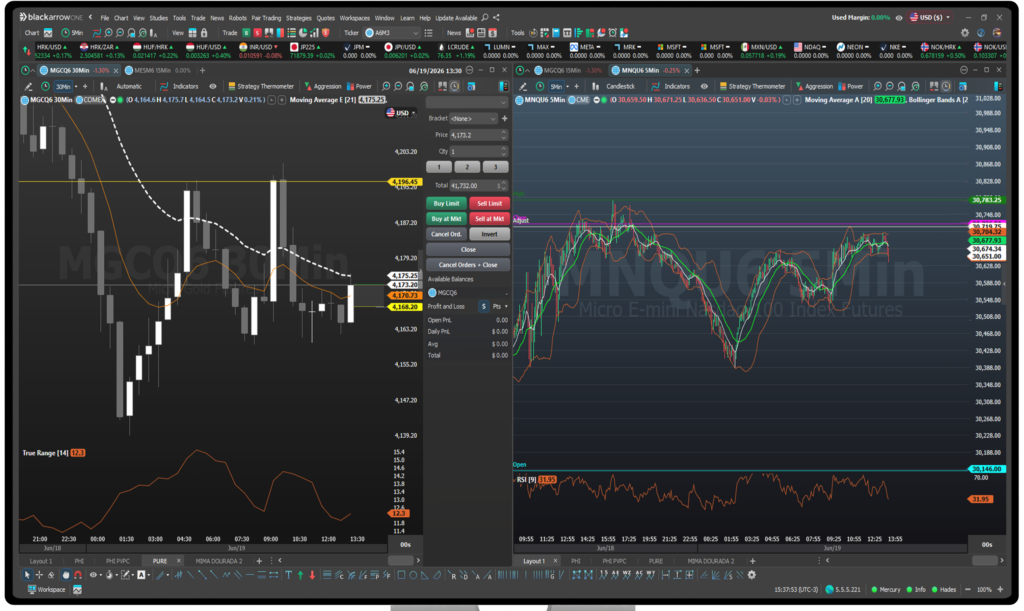The width and height of the screenshot is (1024, 611).
Task: Select the green up arrow drawing tool
Action: tap(300, 575)
